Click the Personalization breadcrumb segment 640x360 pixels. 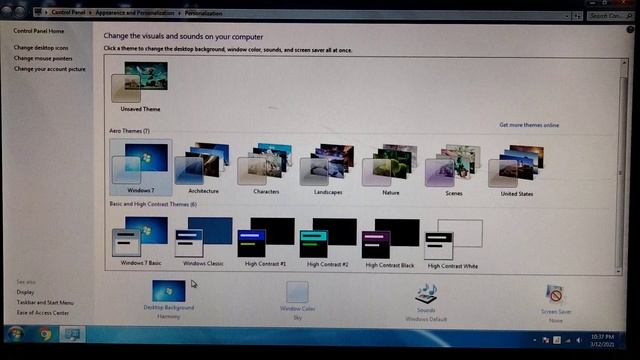pos(203,13)
